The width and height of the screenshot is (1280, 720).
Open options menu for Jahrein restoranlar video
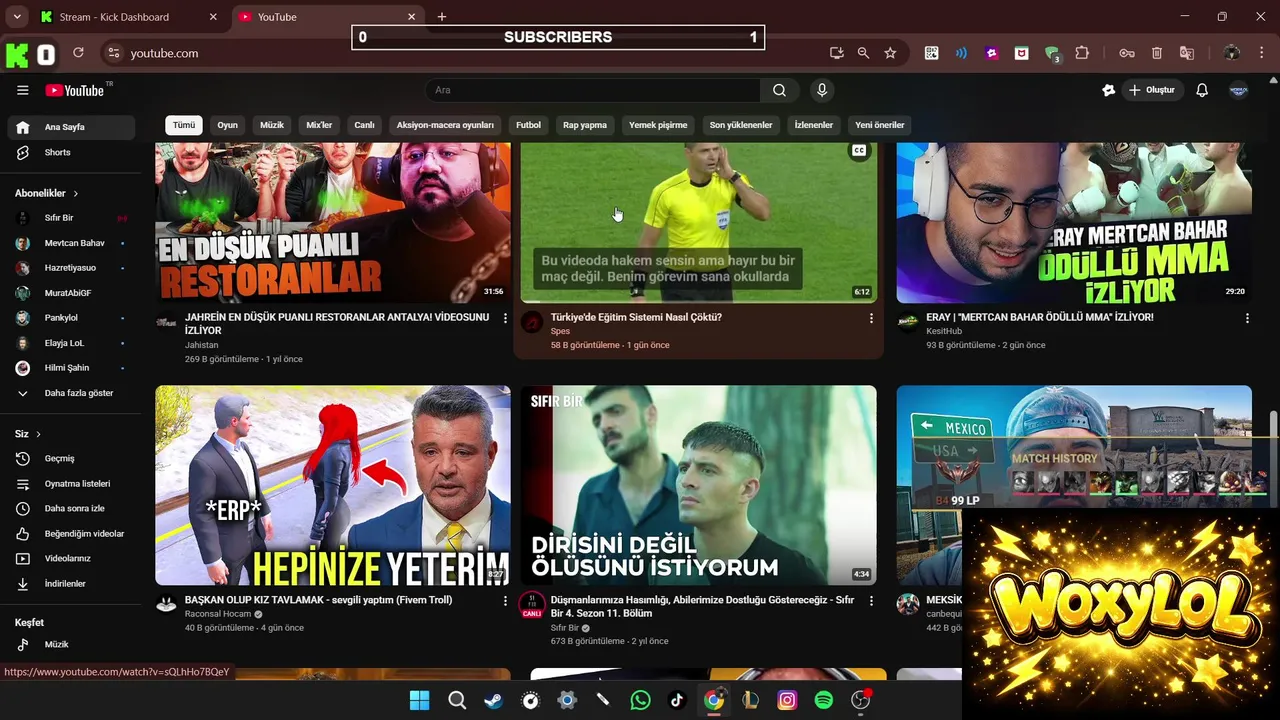(505, 318)
